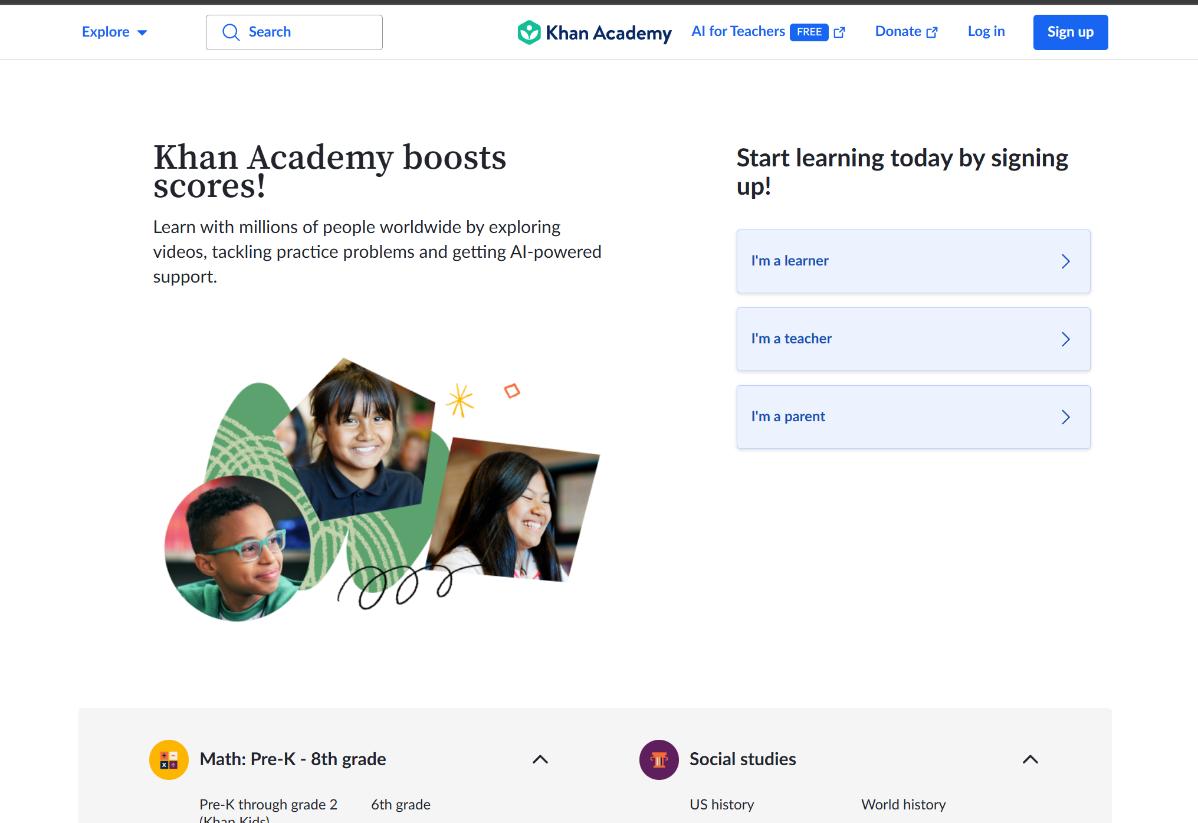Click the Social studies column icon

658,759
